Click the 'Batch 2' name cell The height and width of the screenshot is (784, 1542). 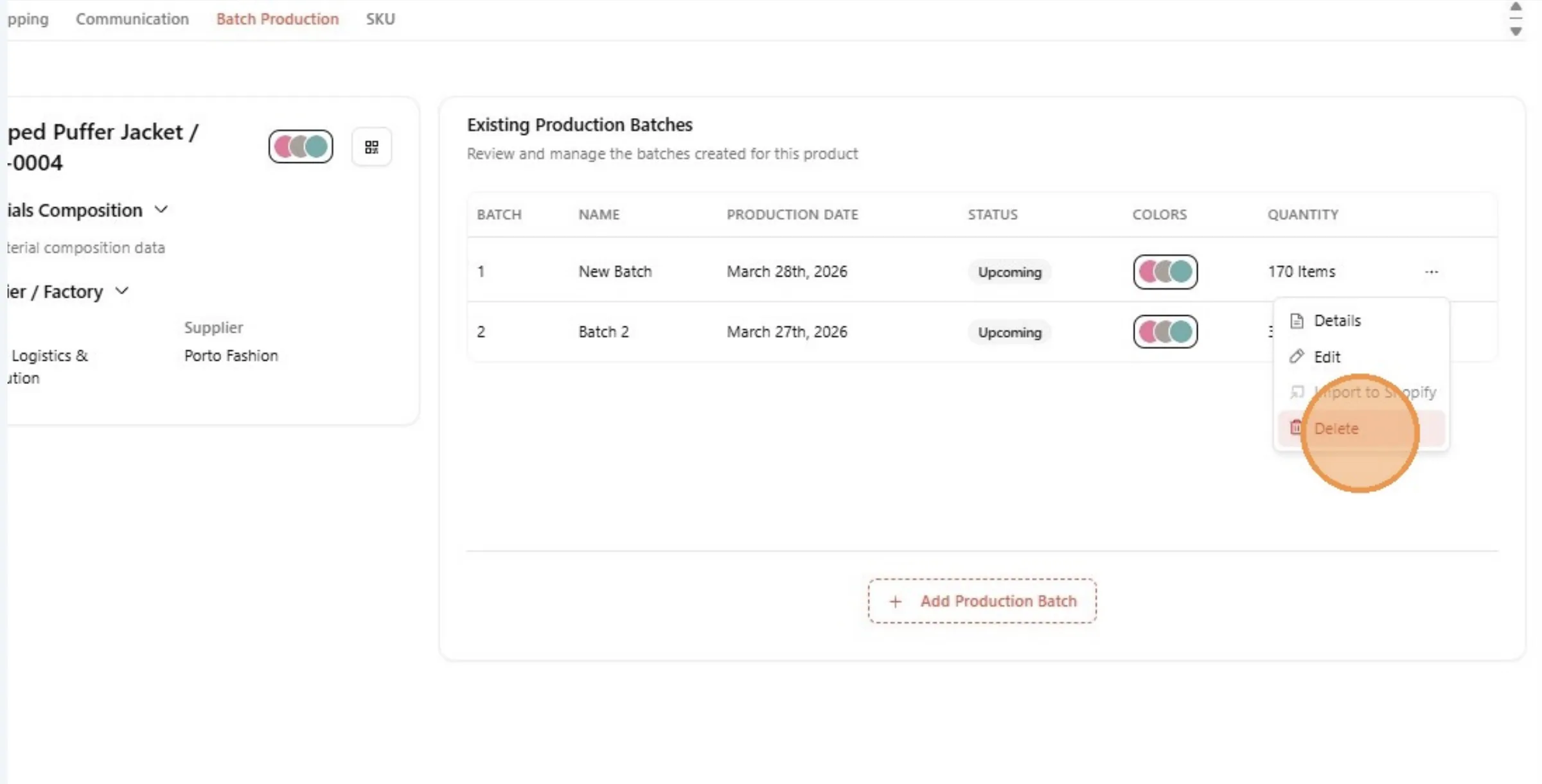coord(603,332)
